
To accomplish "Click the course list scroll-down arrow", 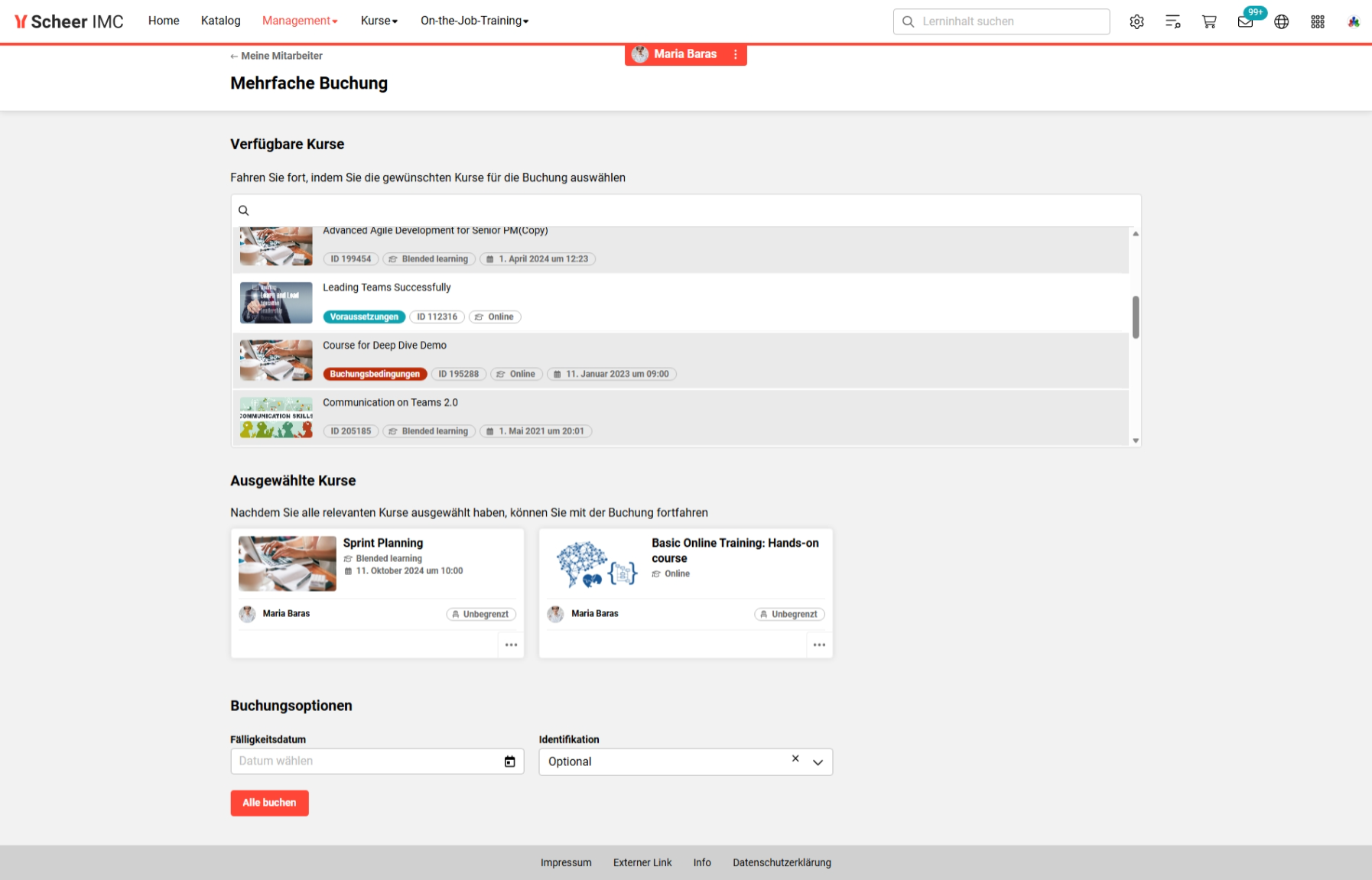I will click(x=1136, y=440).
